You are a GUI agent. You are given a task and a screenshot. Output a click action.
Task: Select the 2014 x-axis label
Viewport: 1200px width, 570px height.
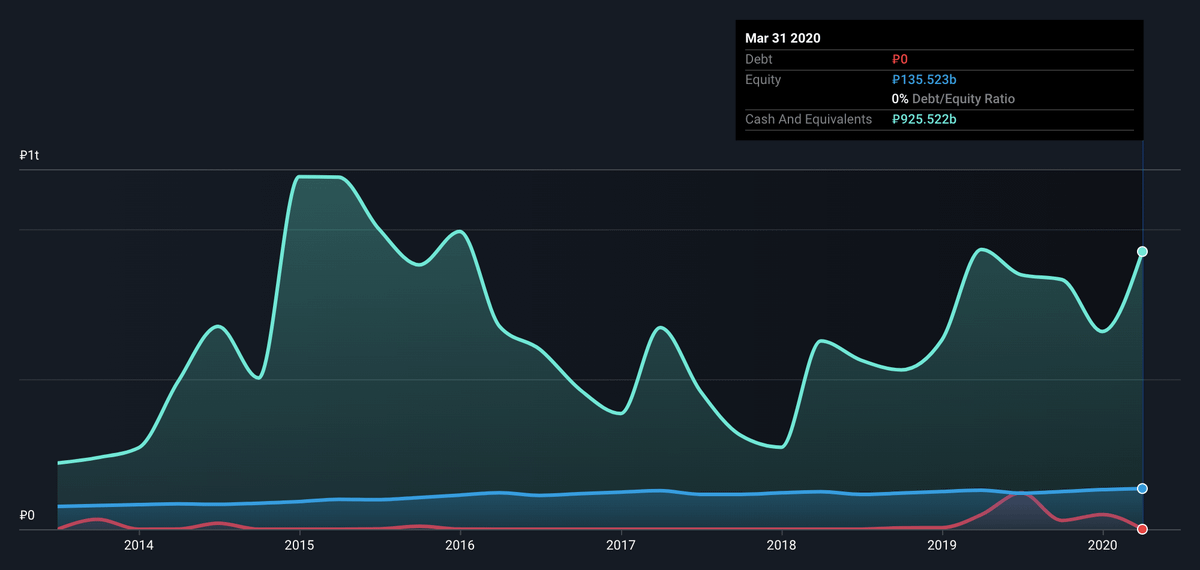138,545
